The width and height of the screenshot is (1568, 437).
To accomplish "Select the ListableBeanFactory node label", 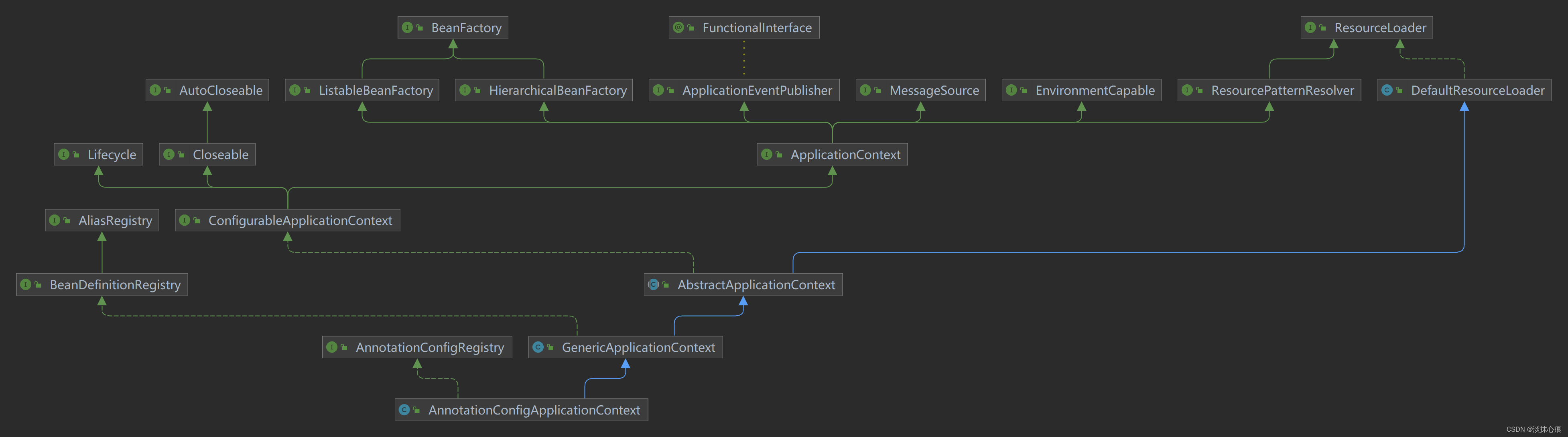I will point(376,91).
